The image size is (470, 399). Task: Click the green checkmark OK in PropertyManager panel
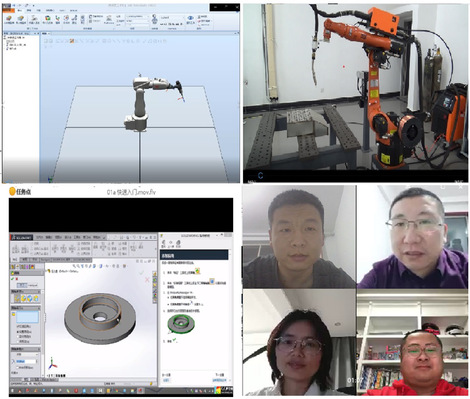(x=12, y=279)
